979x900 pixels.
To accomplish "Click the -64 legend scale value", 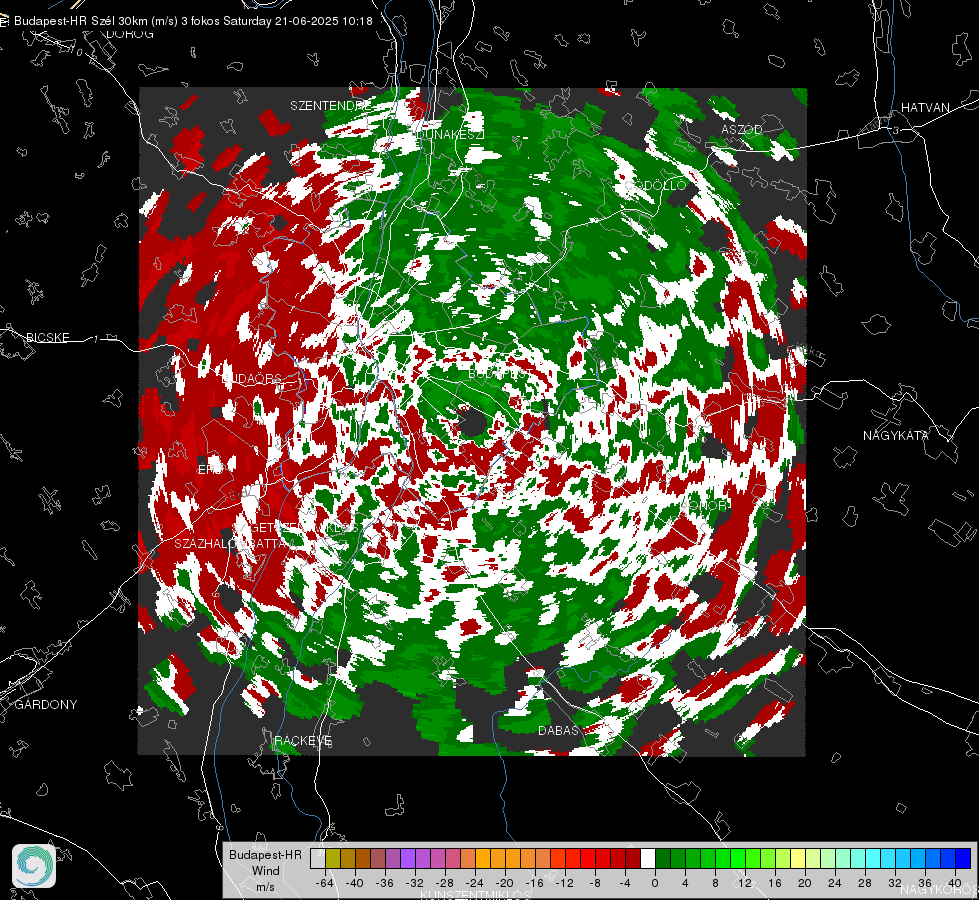I will coord(325,883).
